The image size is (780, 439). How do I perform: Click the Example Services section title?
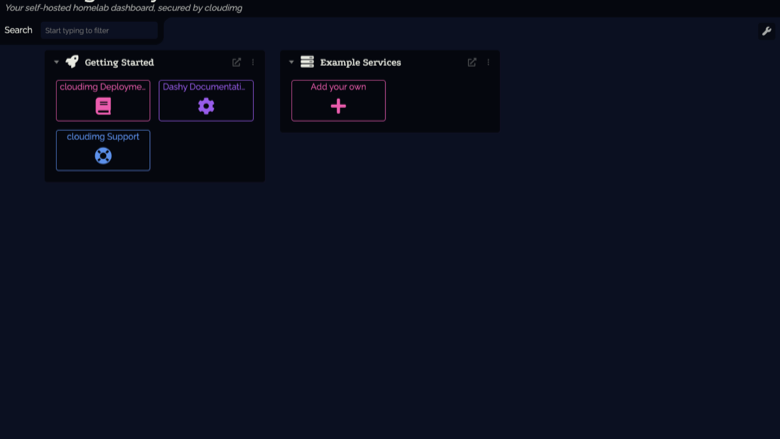click(x=360, y=62)
